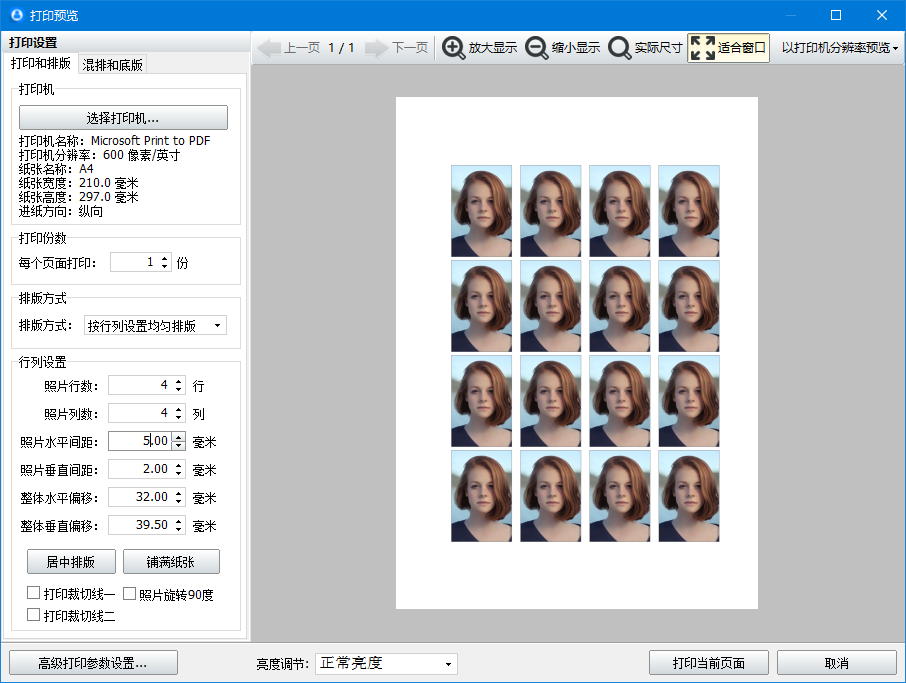Increase copies per page 每个页面打印
Image resolution: width=906 pixels, height=683 pixels.
[x=165, y=258]
